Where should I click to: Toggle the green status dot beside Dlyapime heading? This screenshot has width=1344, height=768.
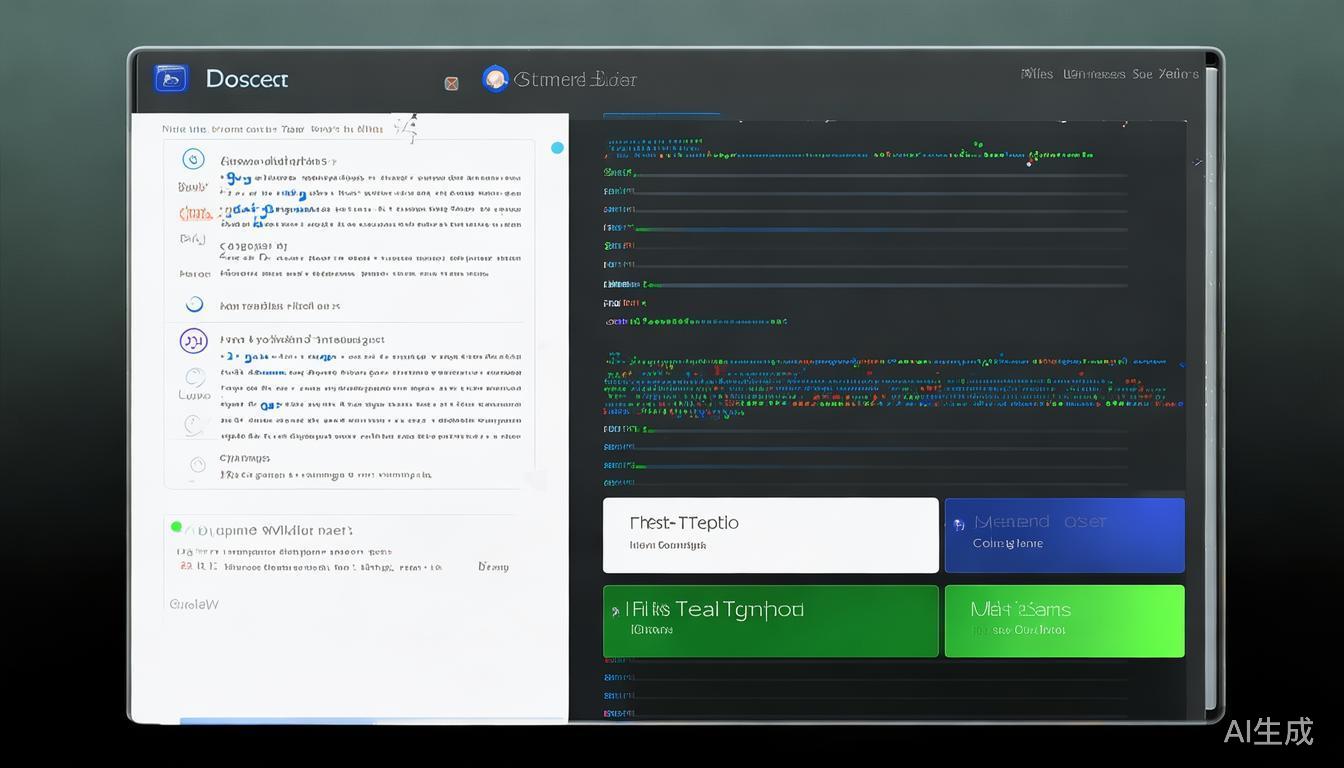point(177,527)
